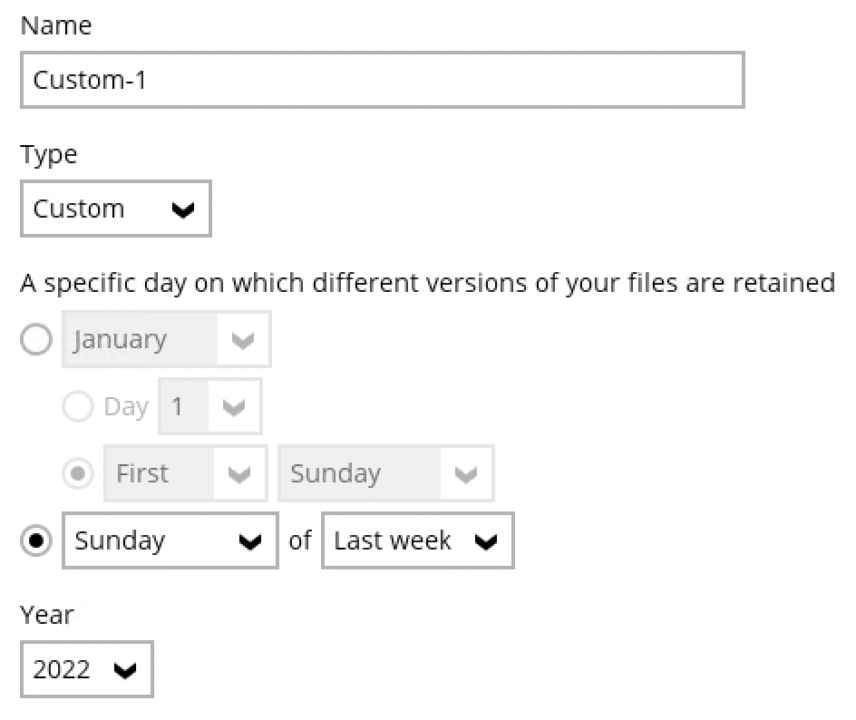856x720 pixels.
Task: Open the active Sunday dropdown before "of"
Action: click(x=170, y=541)
